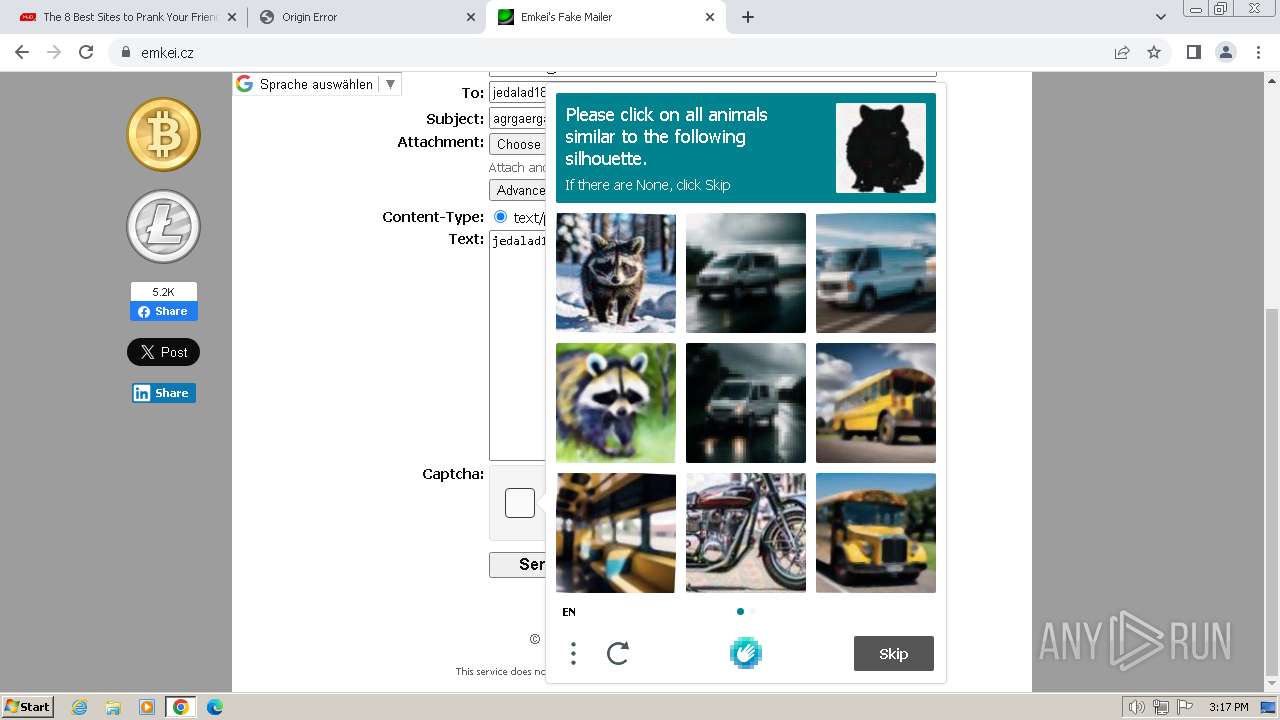The width and height of the screenshot is (1280, 720).
Task: Open the Sprache auswählen language dropdown
Action: [x=317, y=84]
